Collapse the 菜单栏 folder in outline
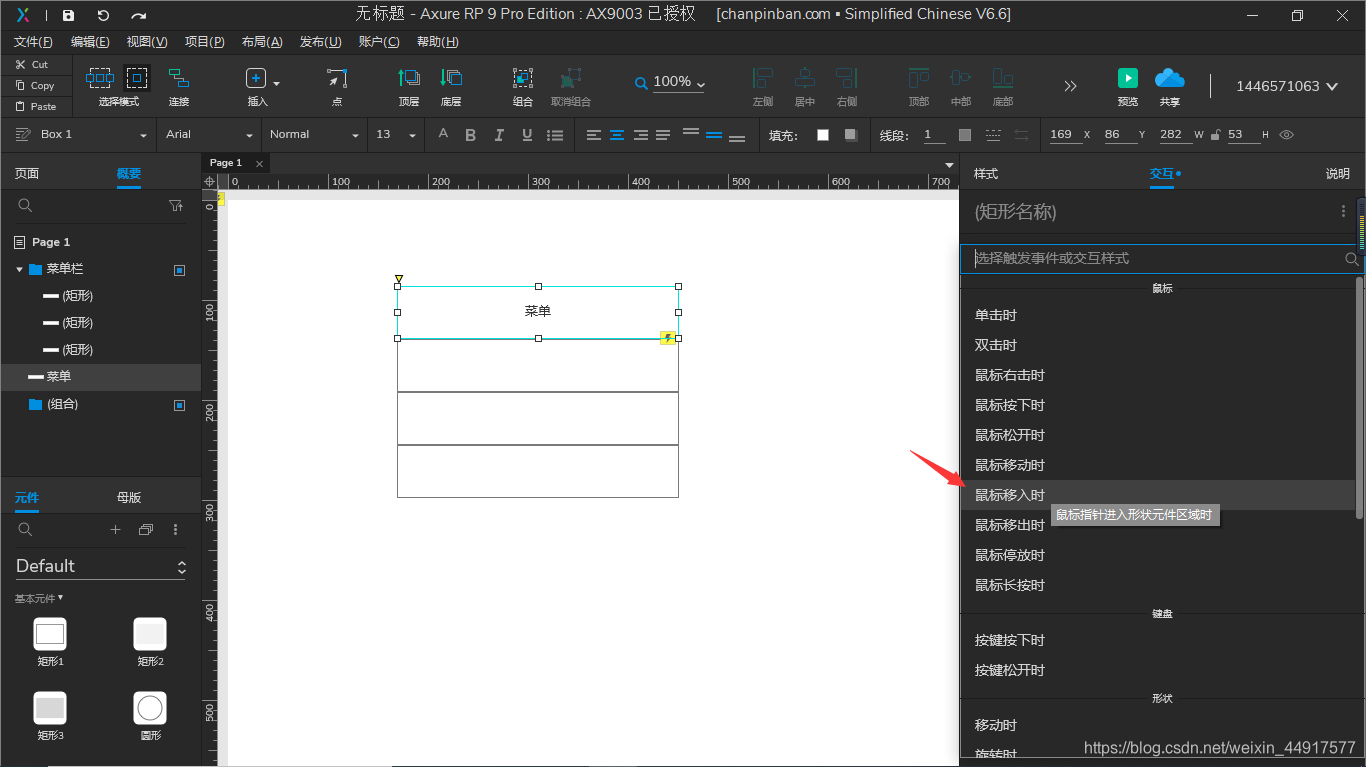Viewport: 1366px width, 767px height. coord(19,269)
